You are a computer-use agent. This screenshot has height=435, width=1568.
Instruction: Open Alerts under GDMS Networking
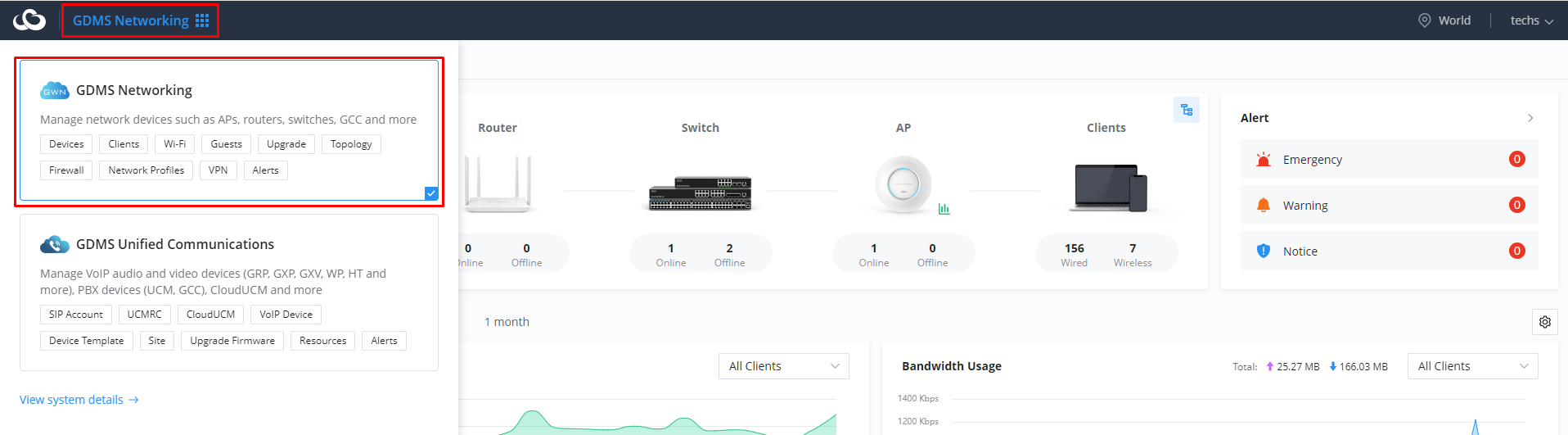[265, 170]
